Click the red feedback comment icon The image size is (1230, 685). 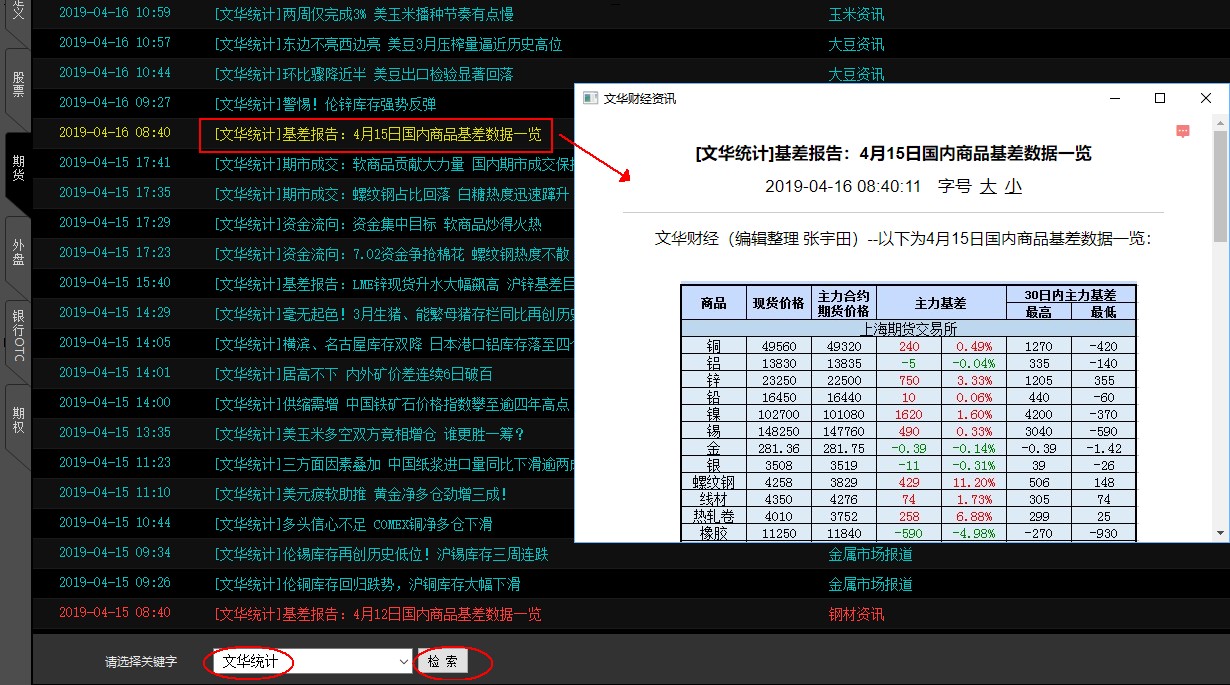pos(1182,131)
